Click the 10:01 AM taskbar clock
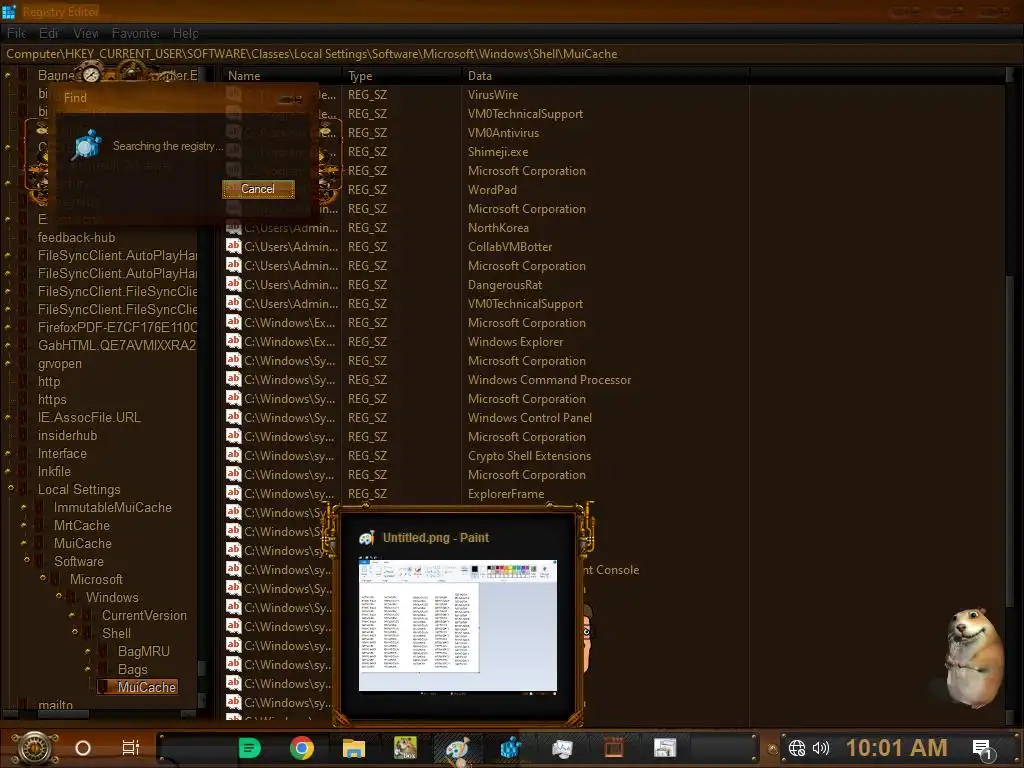Viewport: 1024px width, 768px height. (x=897, y=748)
